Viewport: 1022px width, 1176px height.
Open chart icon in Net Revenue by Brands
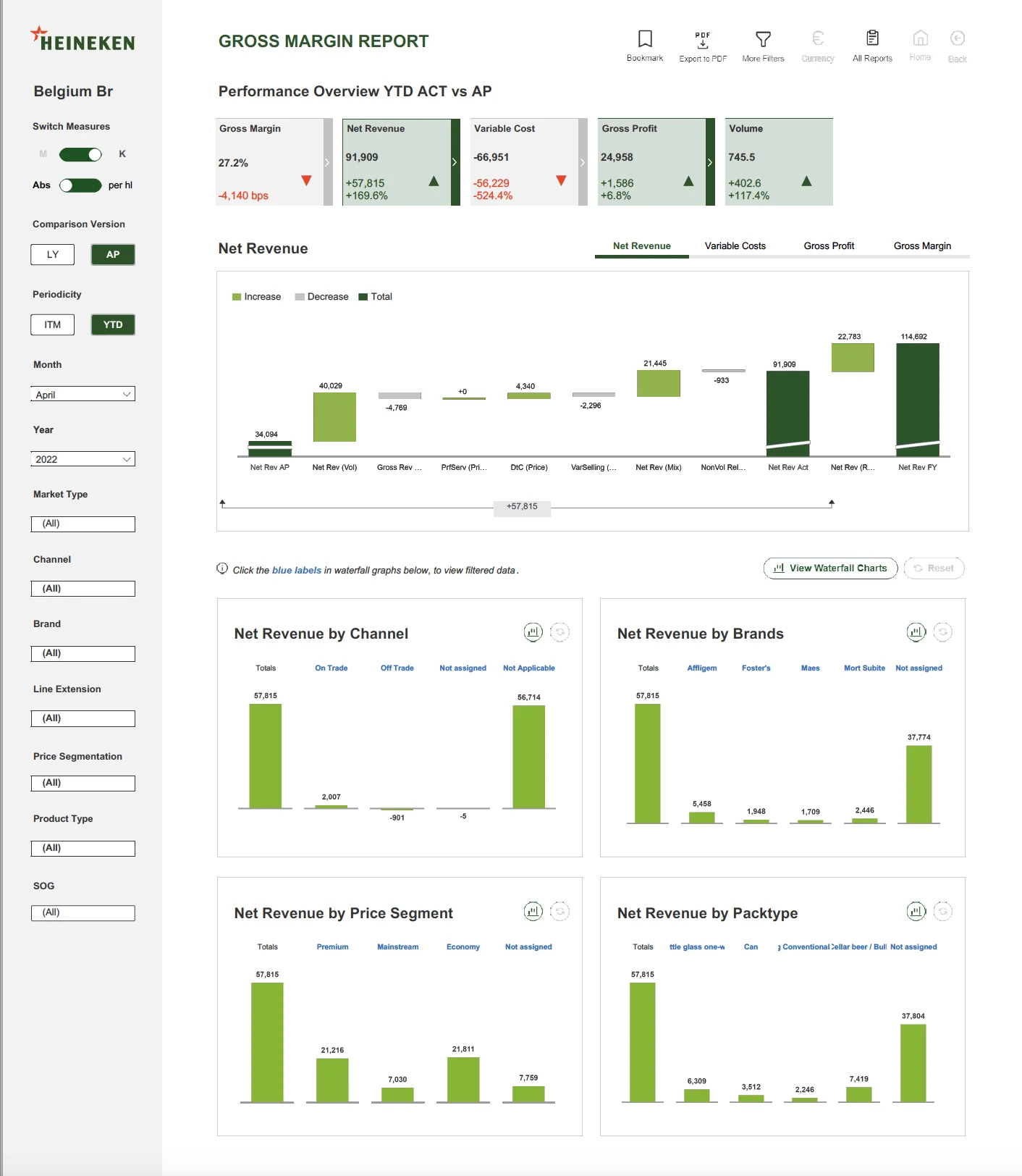tap(916, 632)
